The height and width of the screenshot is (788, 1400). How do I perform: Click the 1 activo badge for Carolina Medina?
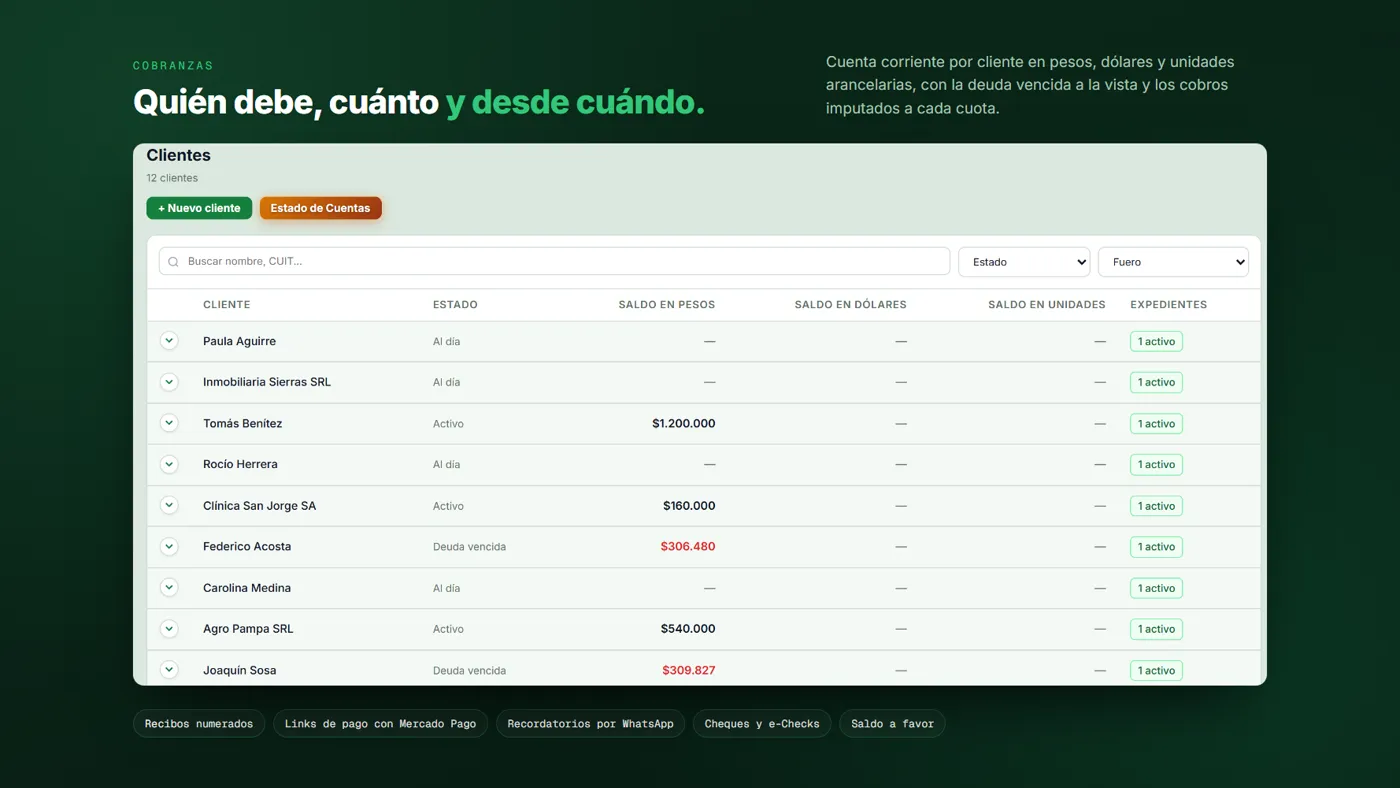click(1156, 588)
